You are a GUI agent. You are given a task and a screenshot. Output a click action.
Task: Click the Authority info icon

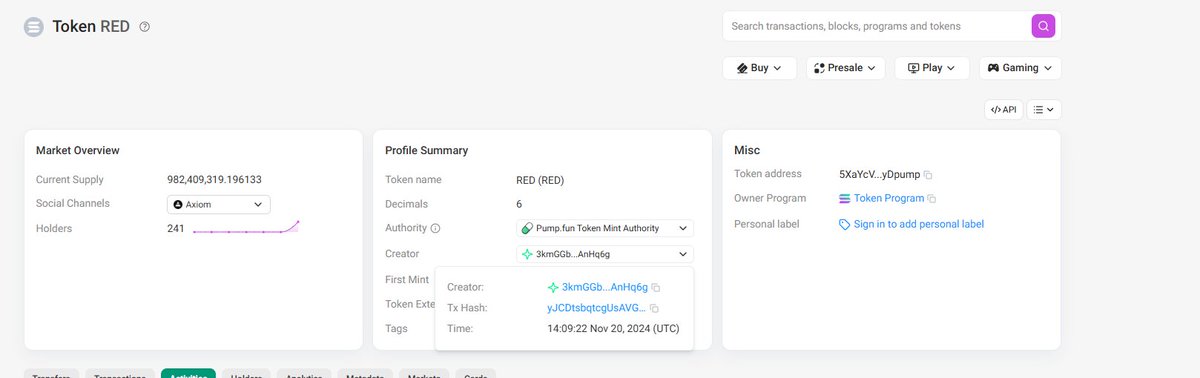(435, 228)
